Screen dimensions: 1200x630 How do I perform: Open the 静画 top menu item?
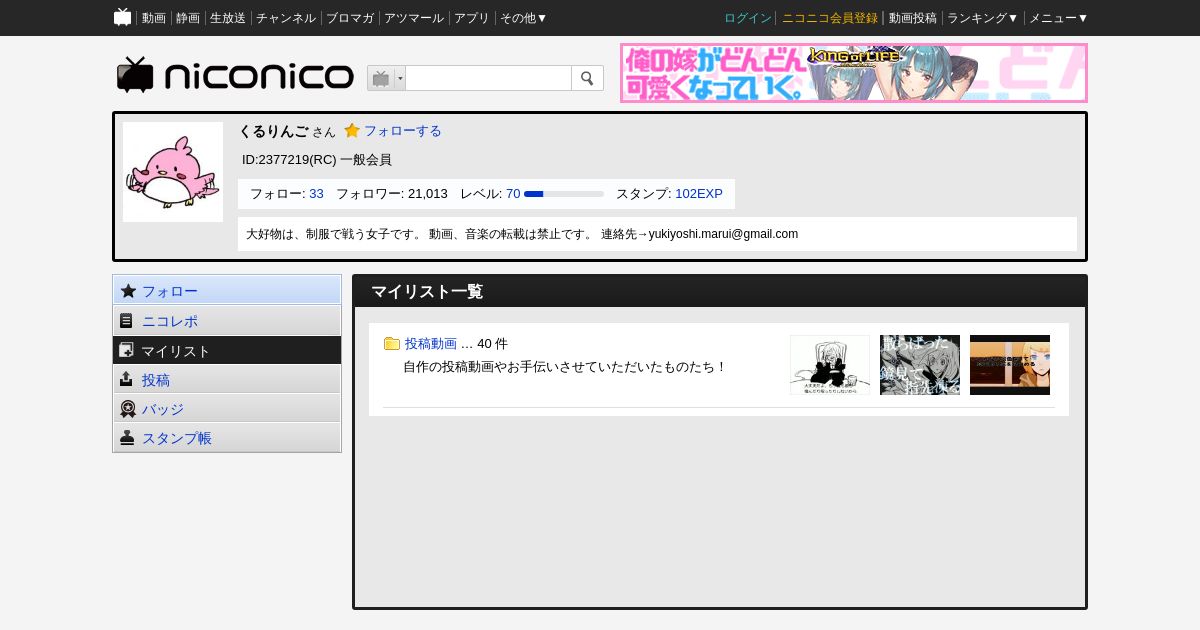188,18
